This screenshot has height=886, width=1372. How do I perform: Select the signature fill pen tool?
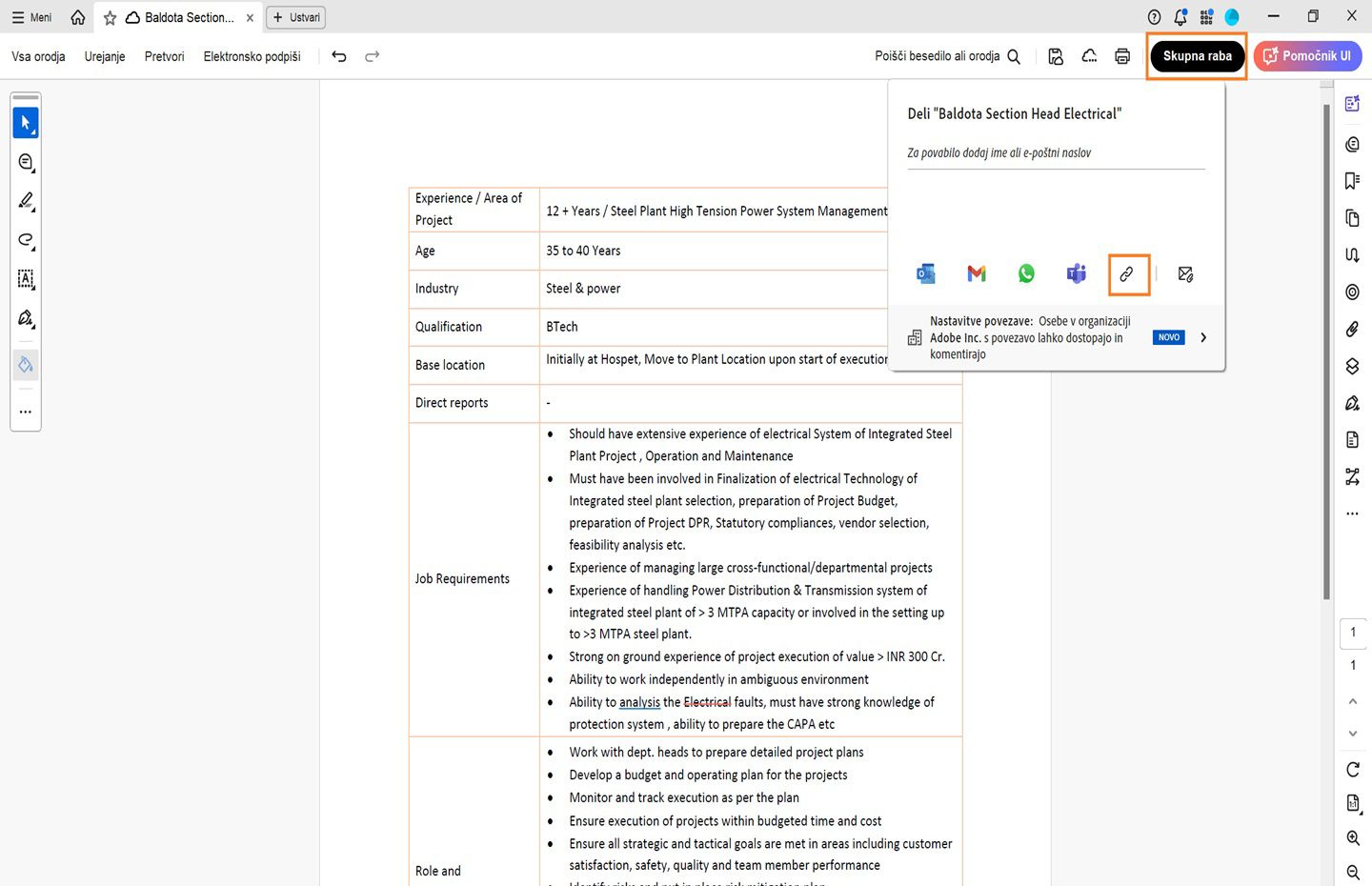pyautogui.click(x=26, y=318)
